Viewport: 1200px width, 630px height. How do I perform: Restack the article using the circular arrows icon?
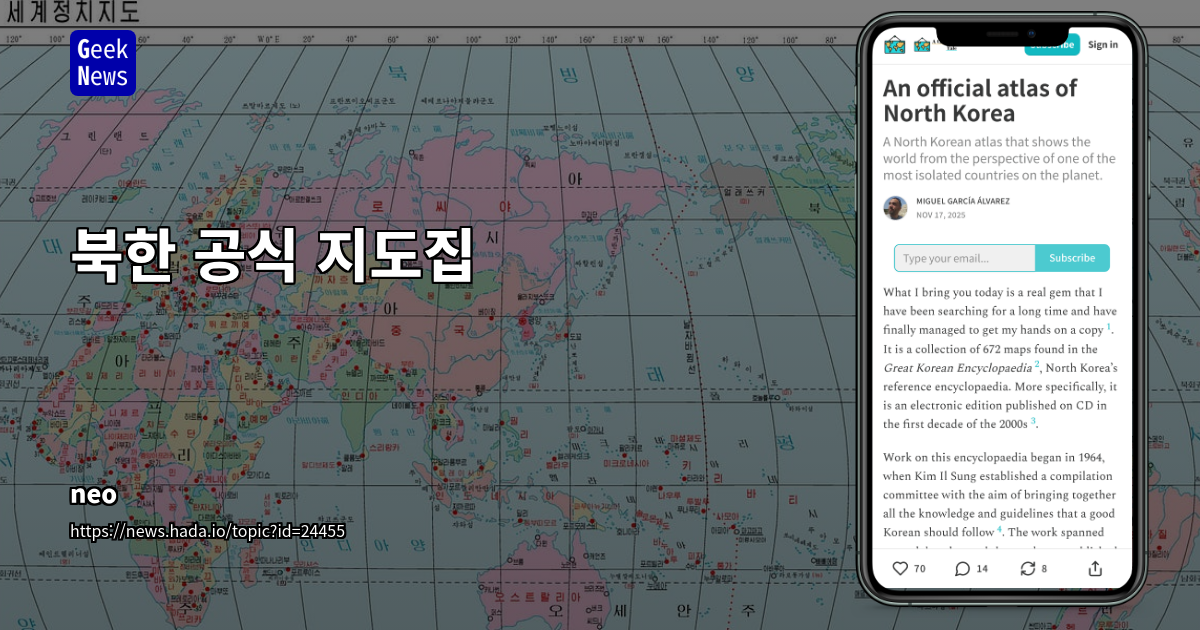pos(1028,568)
